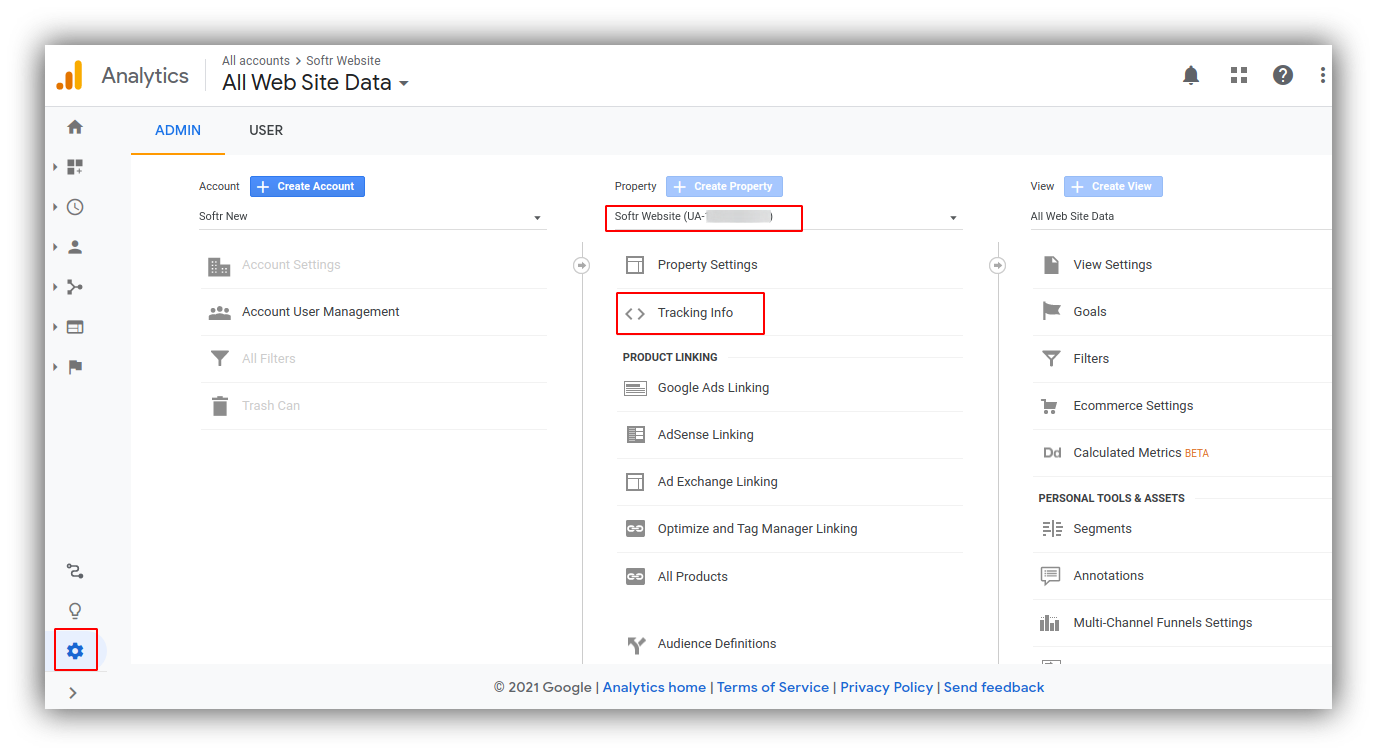Click the Audience Definitions icon
The image size is (1377, 754).
[636, 644]
